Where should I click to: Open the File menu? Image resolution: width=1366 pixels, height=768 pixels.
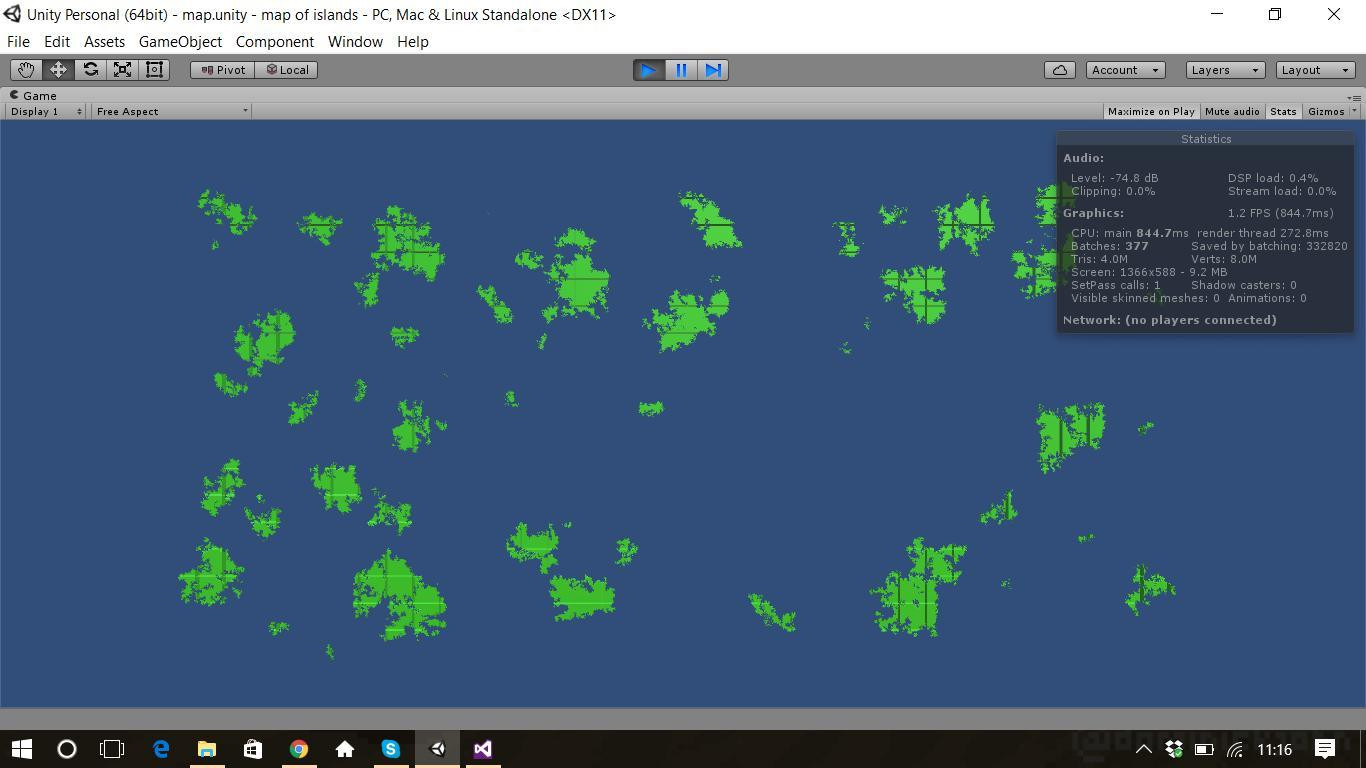18,42
